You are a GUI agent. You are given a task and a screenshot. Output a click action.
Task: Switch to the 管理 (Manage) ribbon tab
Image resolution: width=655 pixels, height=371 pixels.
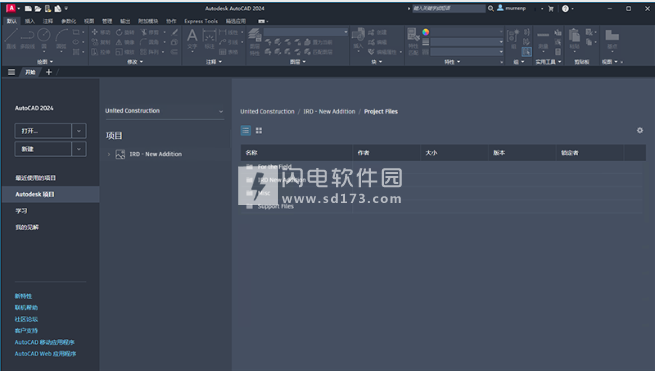pos(107,21)
